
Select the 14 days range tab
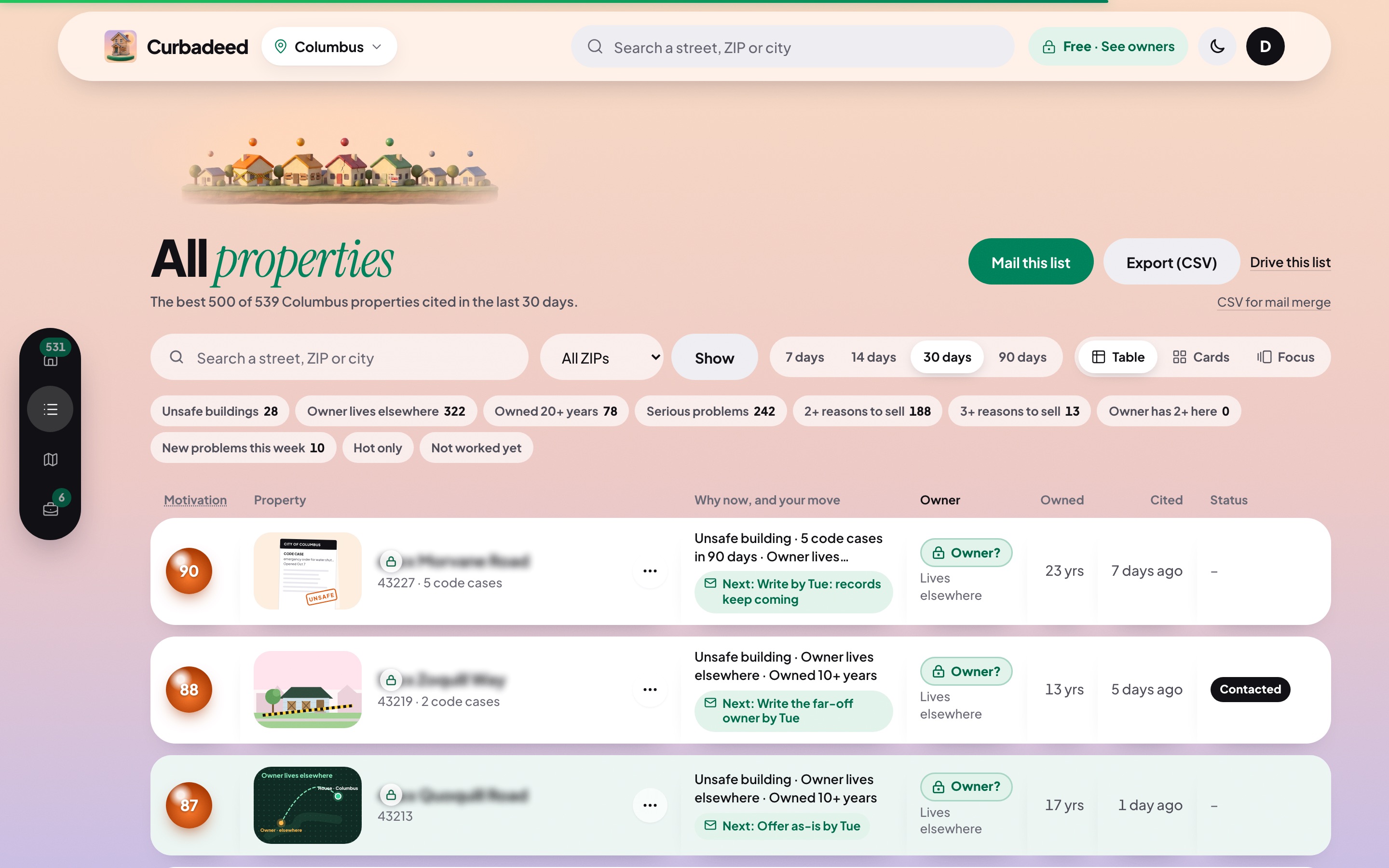pyautogui.click(x=873, y=357)
